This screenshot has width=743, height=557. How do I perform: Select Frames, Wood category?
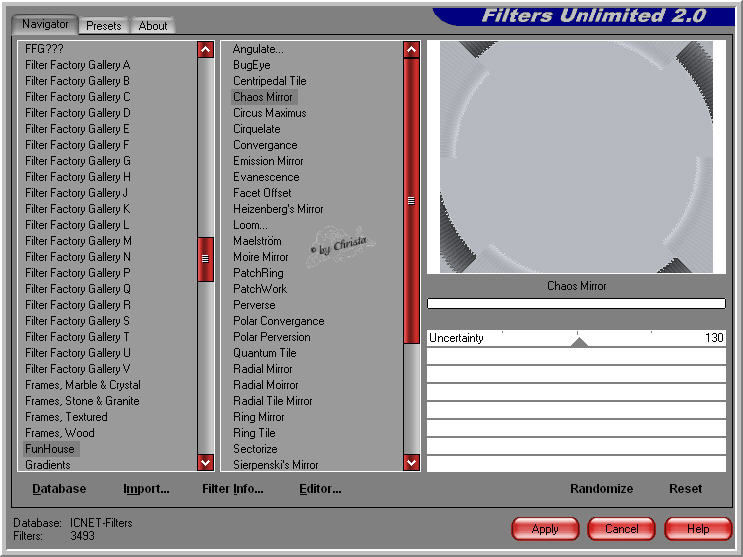(x=60, y=433)
